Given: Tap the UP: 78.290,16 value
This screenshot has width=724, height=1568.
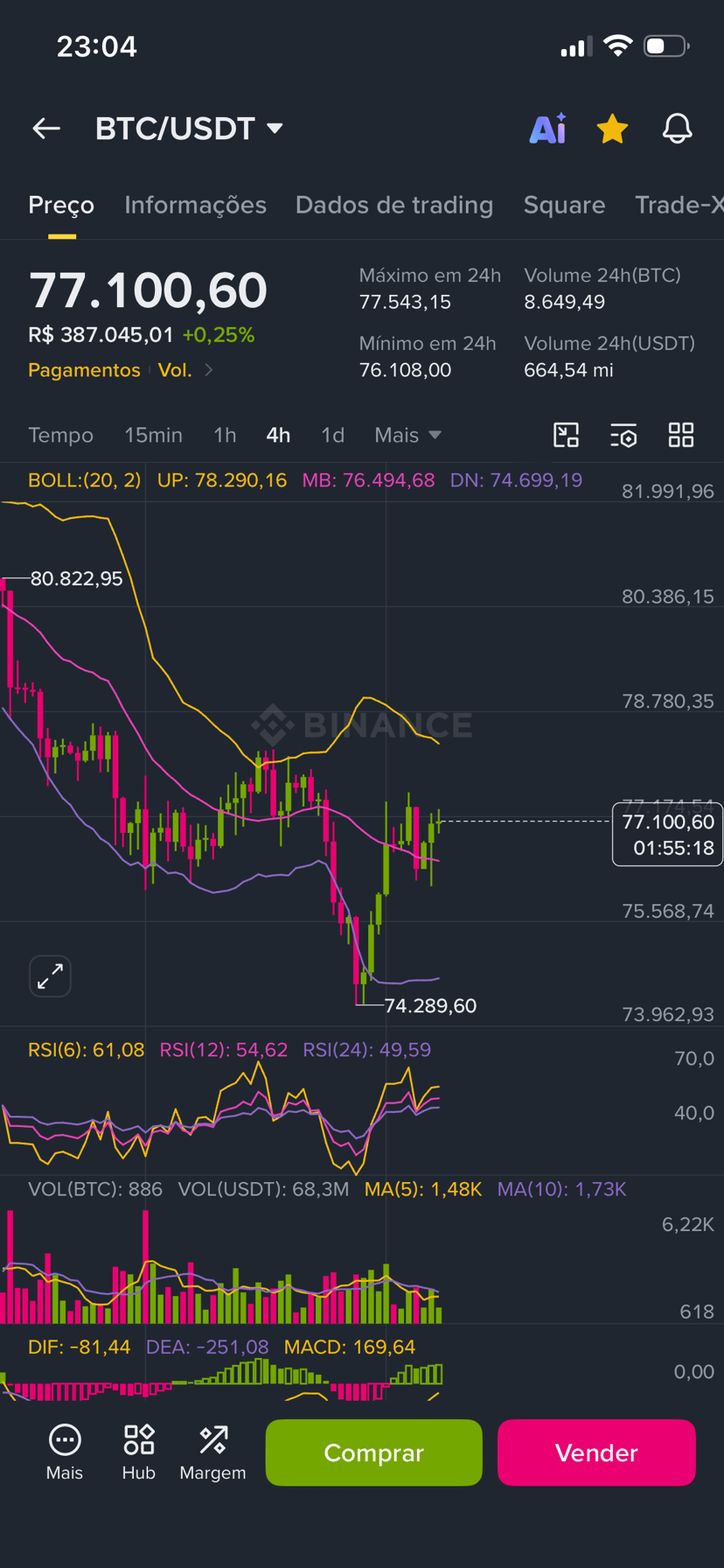Looking at the screenshot, I should (222, 479).
